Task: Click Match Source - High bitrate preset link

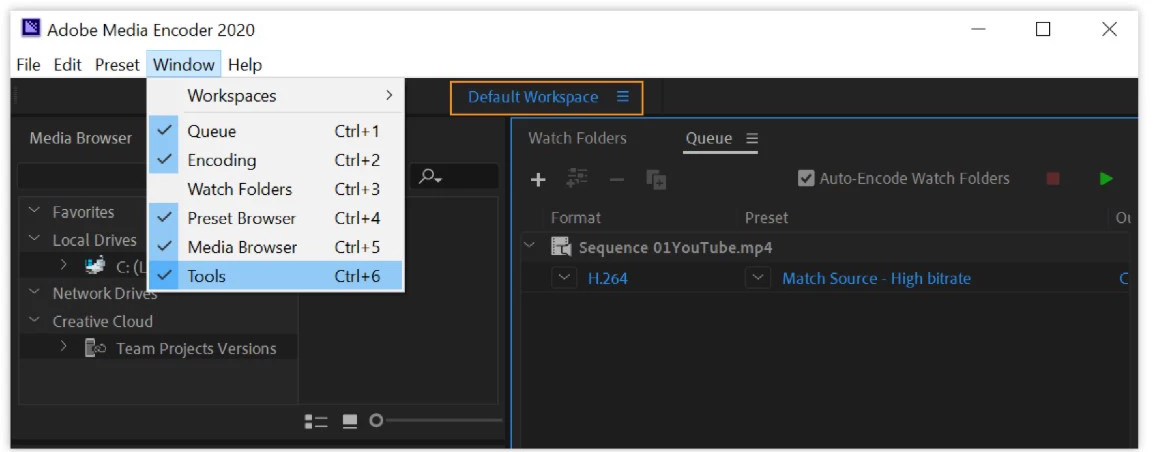Action: (x=877, y=279)
